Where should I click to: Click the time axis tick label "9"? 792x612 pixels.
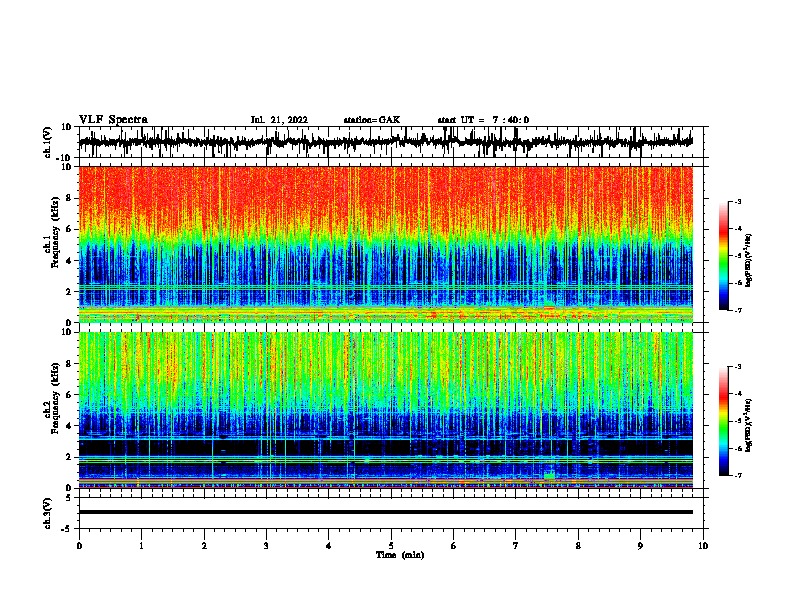tap(640, 546)
